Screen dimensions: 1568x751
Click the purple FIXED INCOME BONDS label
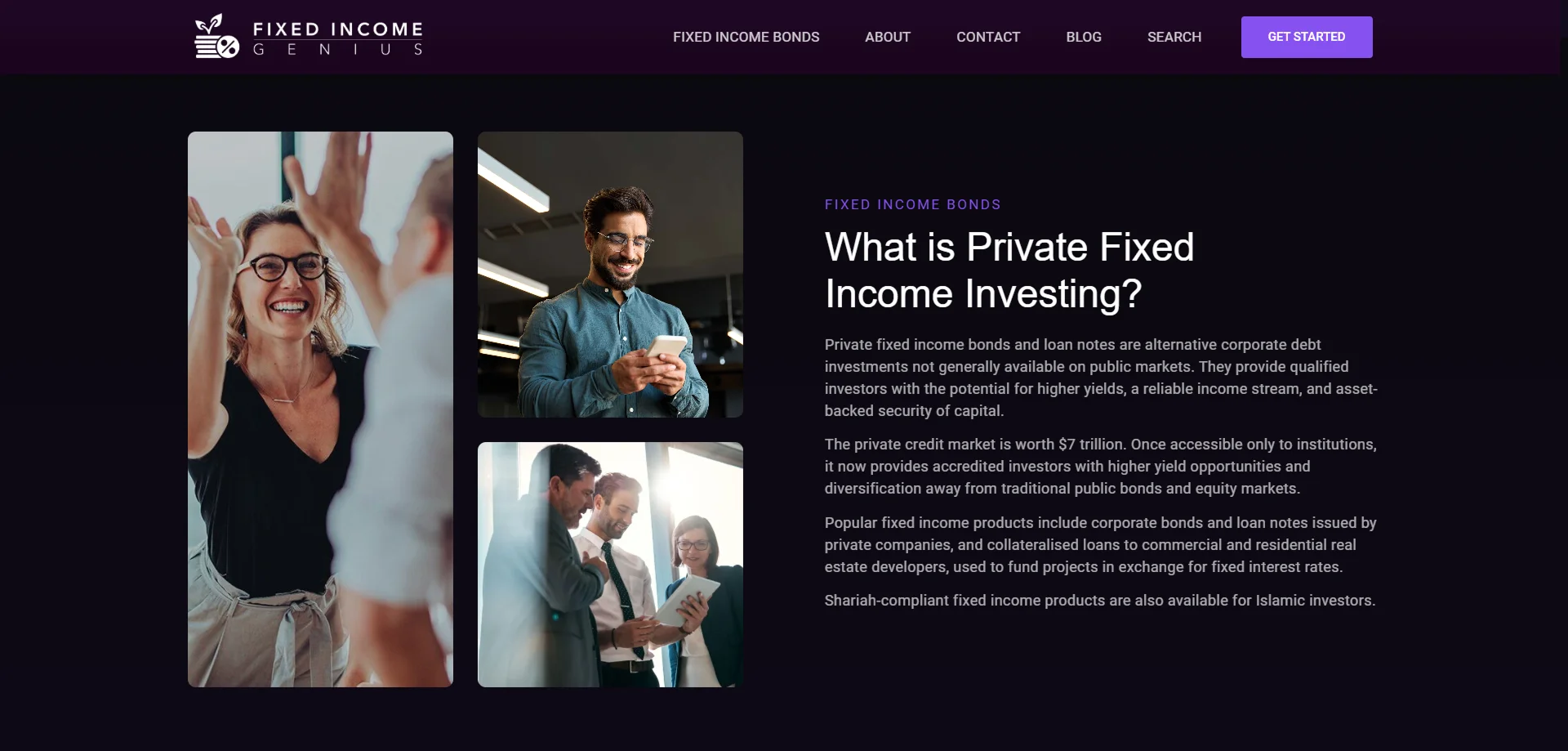click(912, 204)
